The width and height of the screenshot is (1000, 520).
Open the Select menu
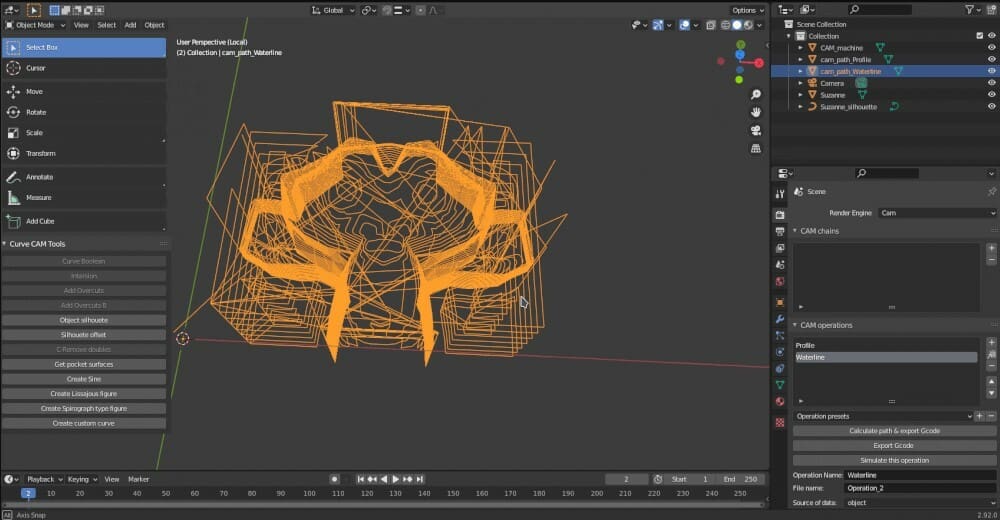click(x=106, y=25)
